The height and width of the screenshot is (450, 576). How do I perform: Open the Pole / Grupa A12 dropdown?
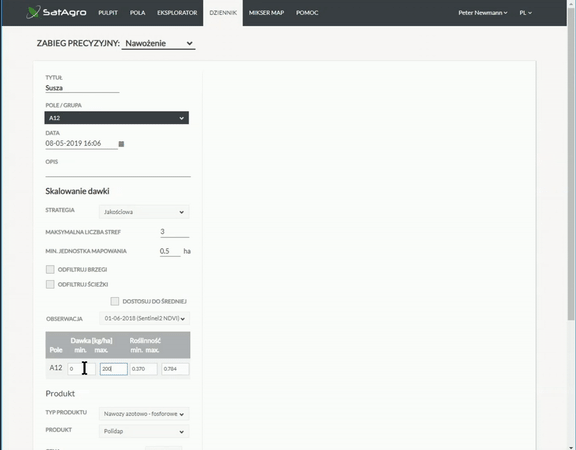[x=116, y=118]
